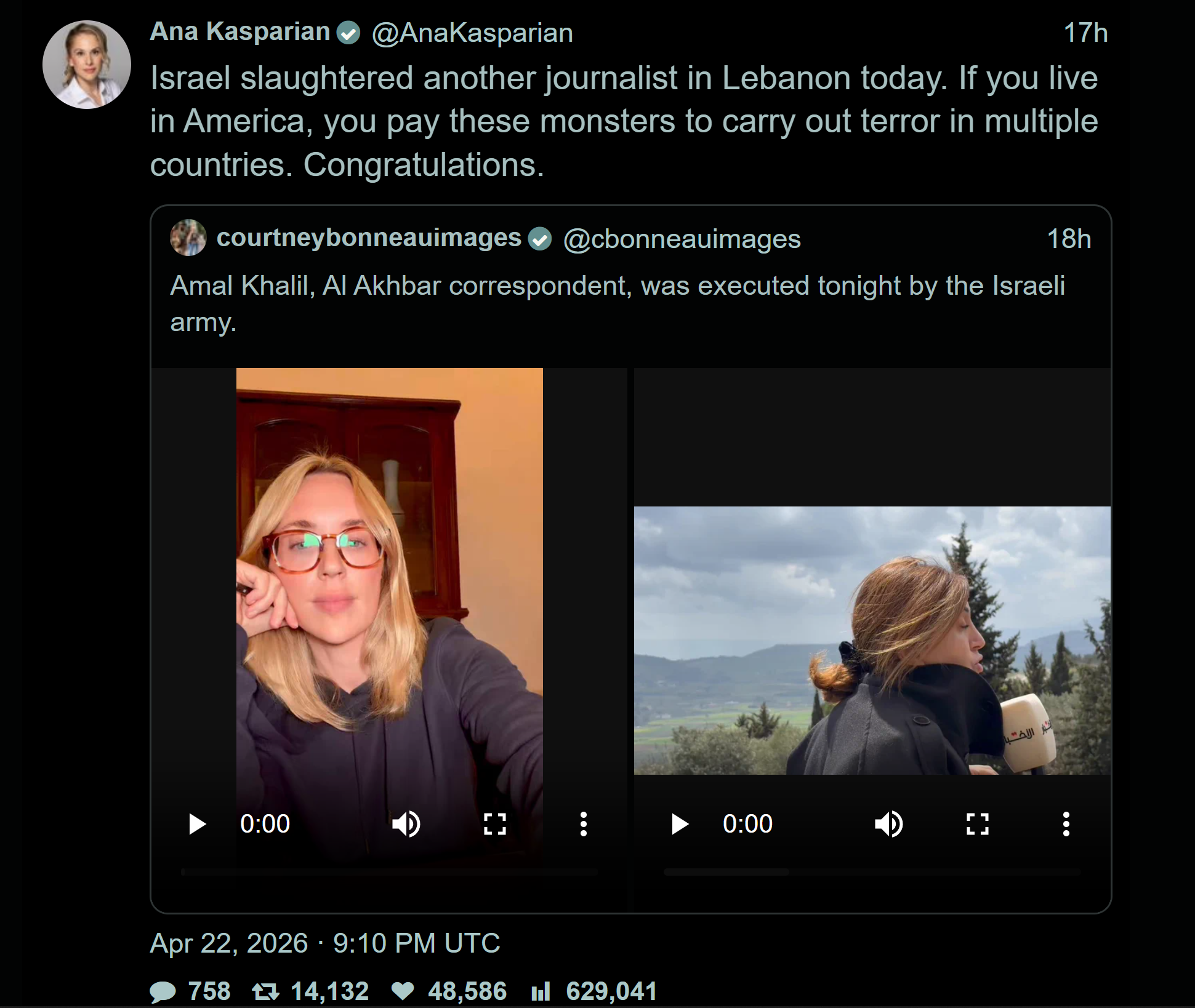Image resolution: width=1195 pixels, height=1008 pixels.
Task: Play the left video of the blonde woman
Action: [x=197, y=824]
